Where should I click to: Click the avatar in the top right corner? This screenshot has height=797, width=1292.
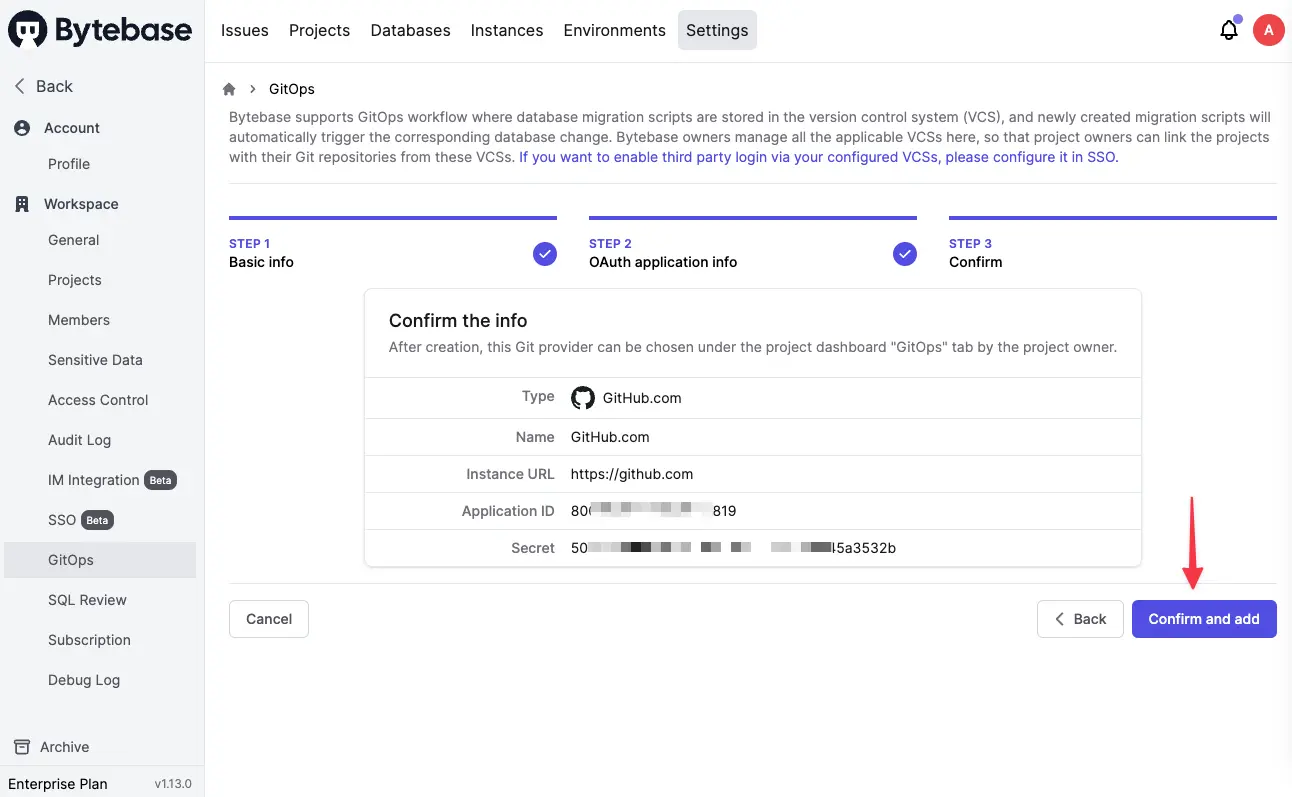pos(1268,30)
